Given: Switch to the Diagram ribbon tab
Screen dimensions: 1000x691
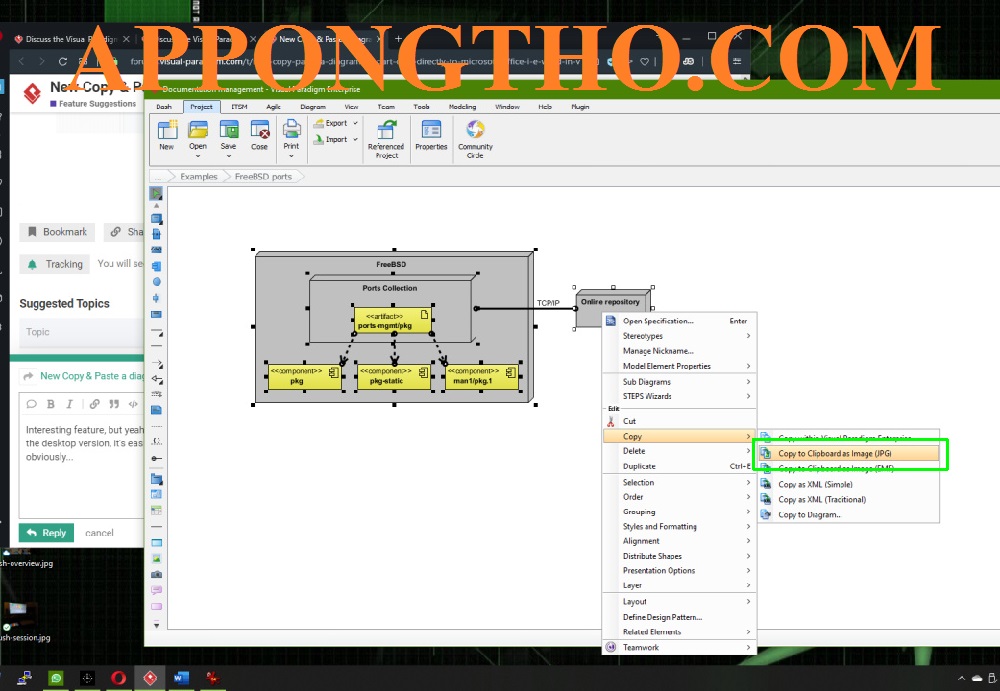Looking at the screenshot, I should click(x=312, y=107).
